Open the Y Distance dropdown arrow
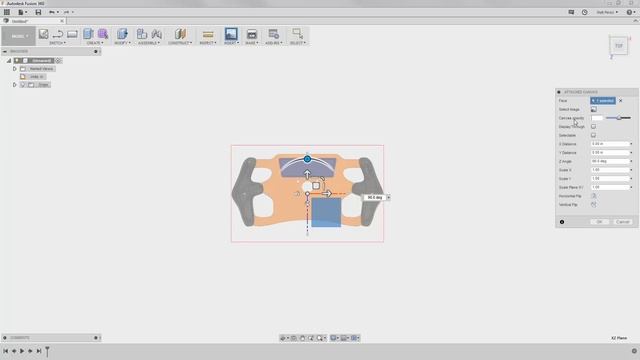Viewport: 640px width, 360px height. (631, 153)
